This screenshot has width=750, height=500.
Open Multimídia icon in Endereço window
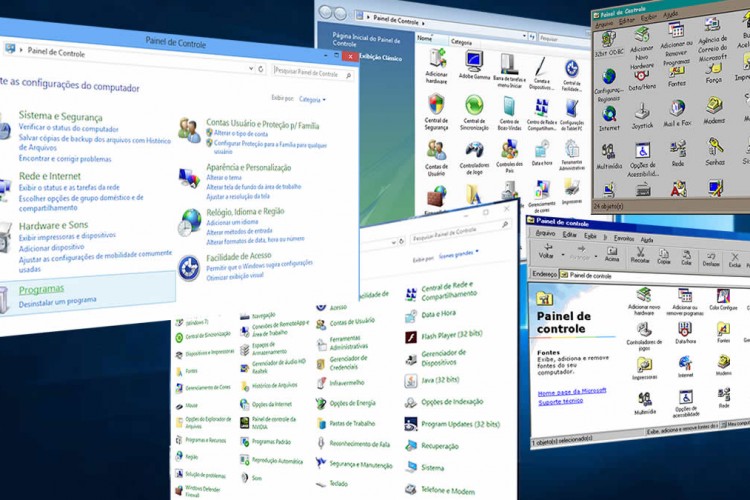644,403
